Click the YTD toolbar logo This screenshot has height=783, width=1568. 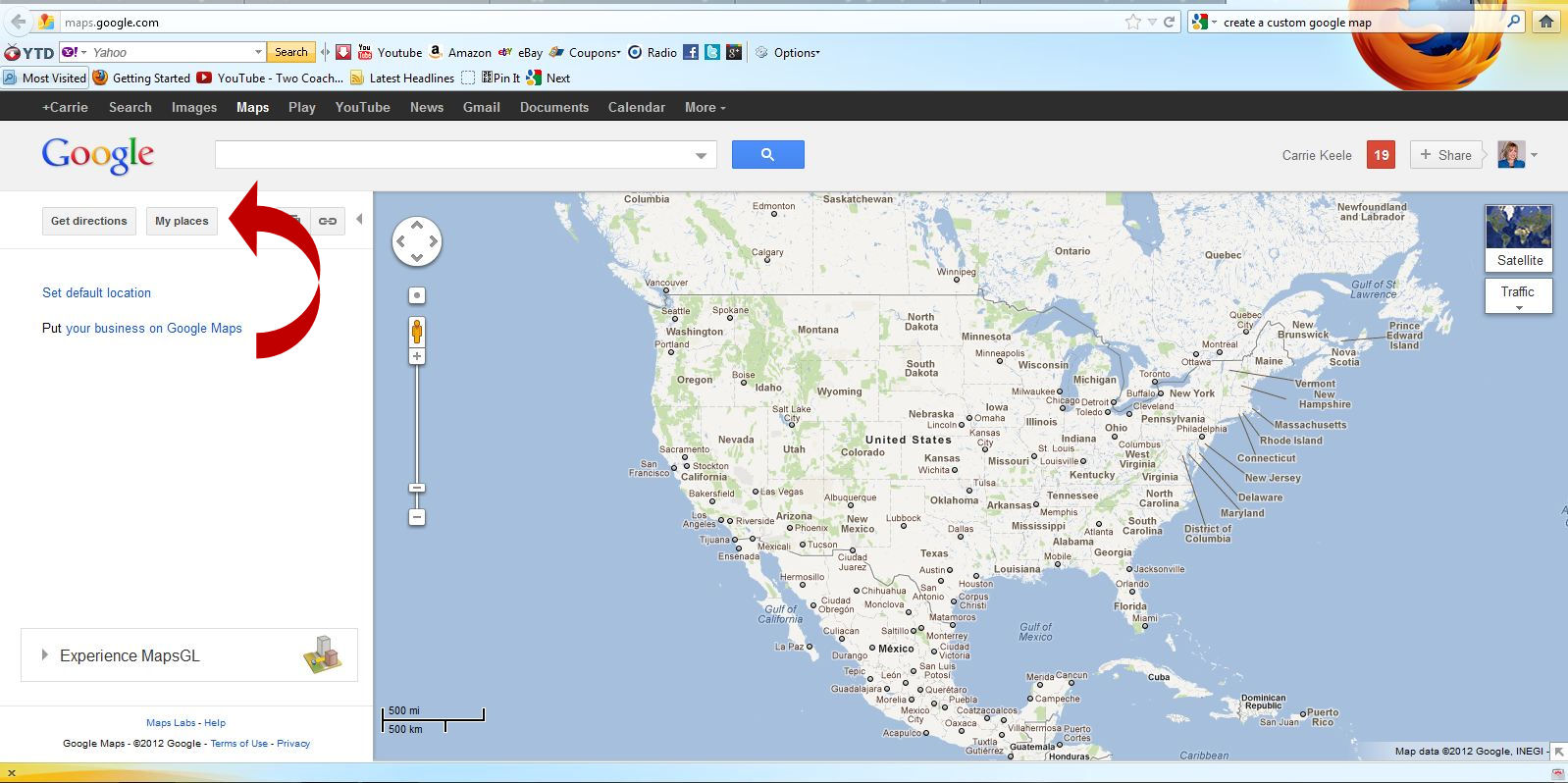tap(28, 52)
